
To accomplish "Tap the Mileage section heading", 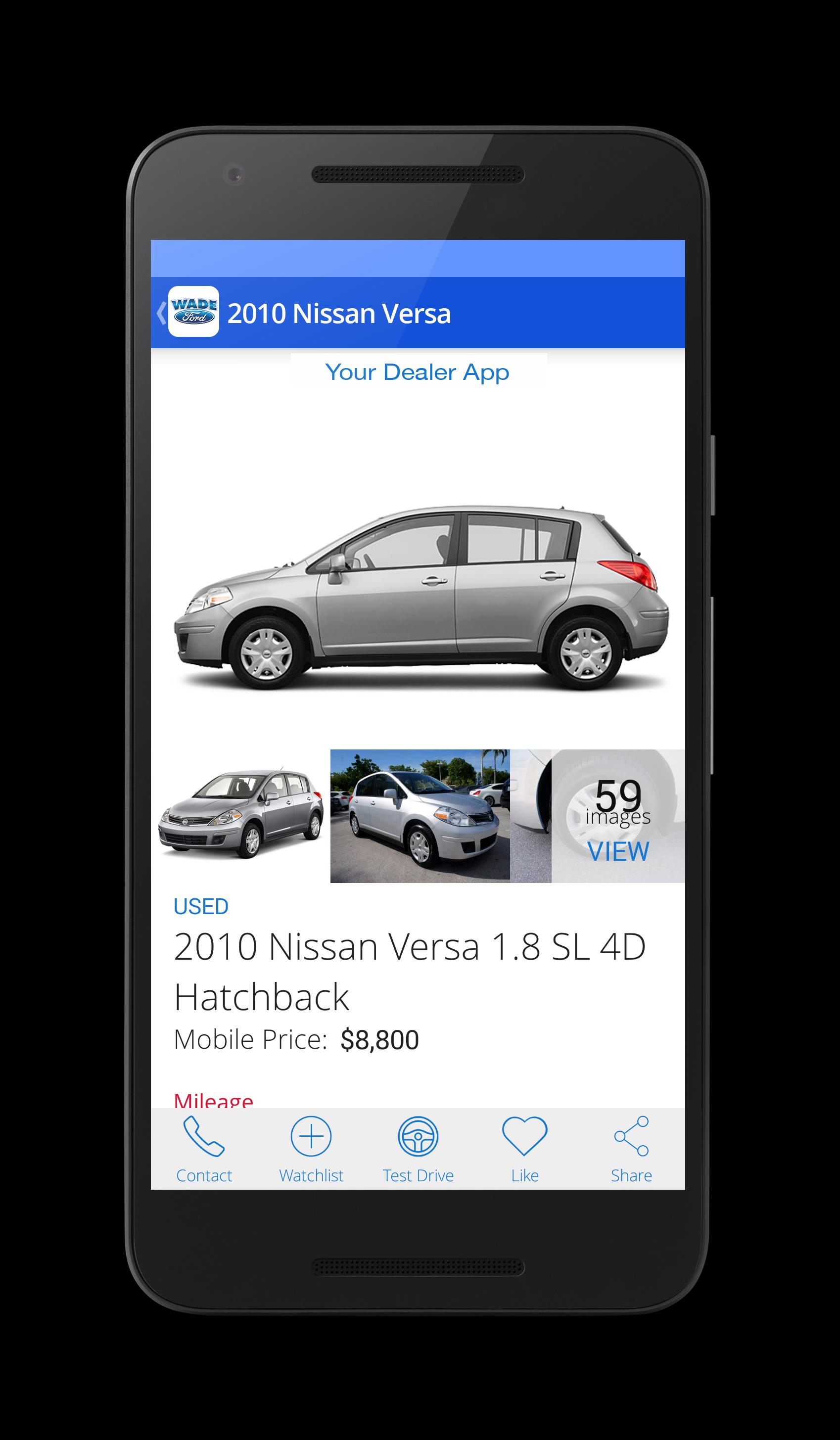I will tap(213, 1100).
